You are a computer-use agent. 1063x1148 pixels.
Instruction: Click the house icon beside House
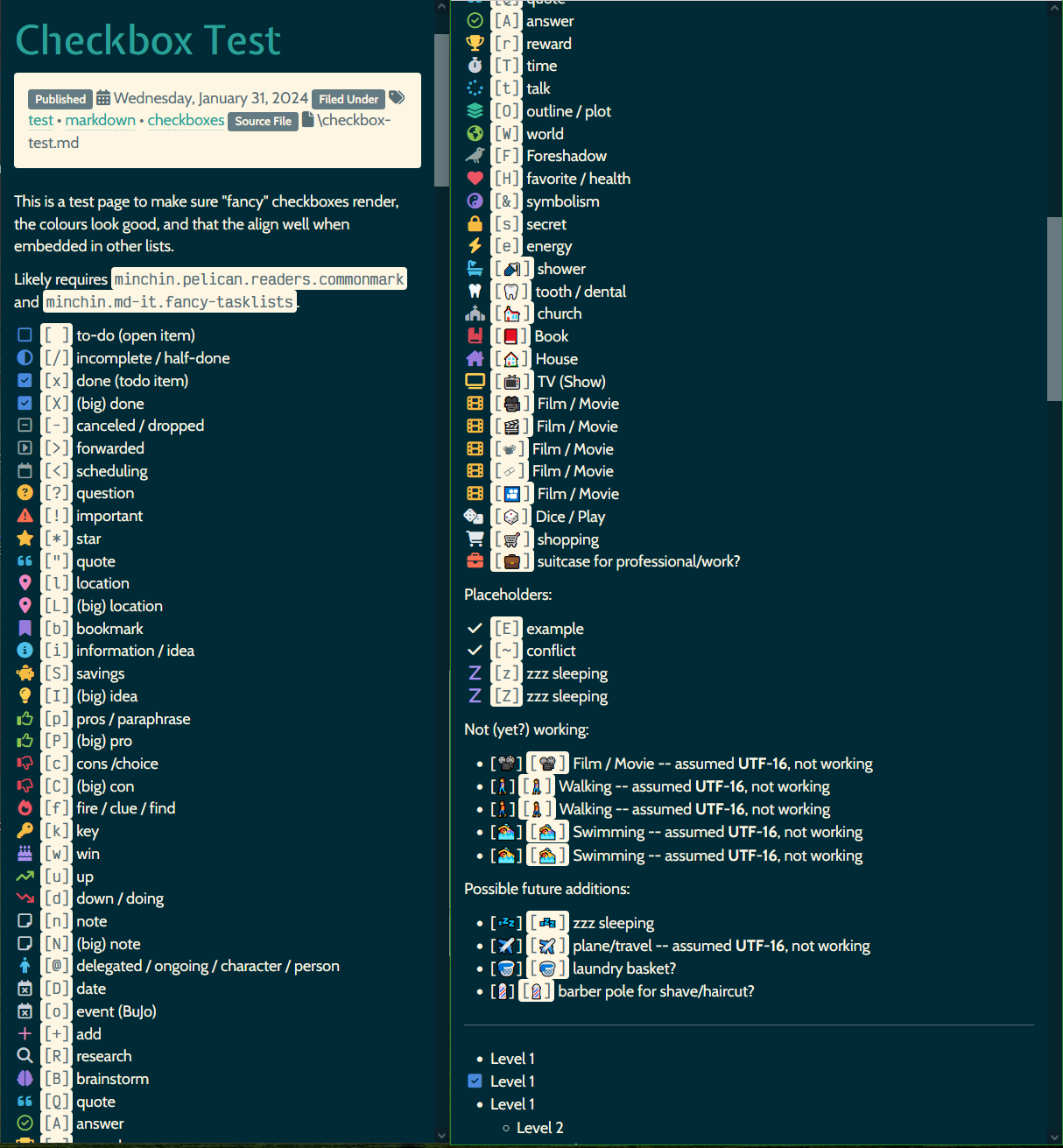475,358
